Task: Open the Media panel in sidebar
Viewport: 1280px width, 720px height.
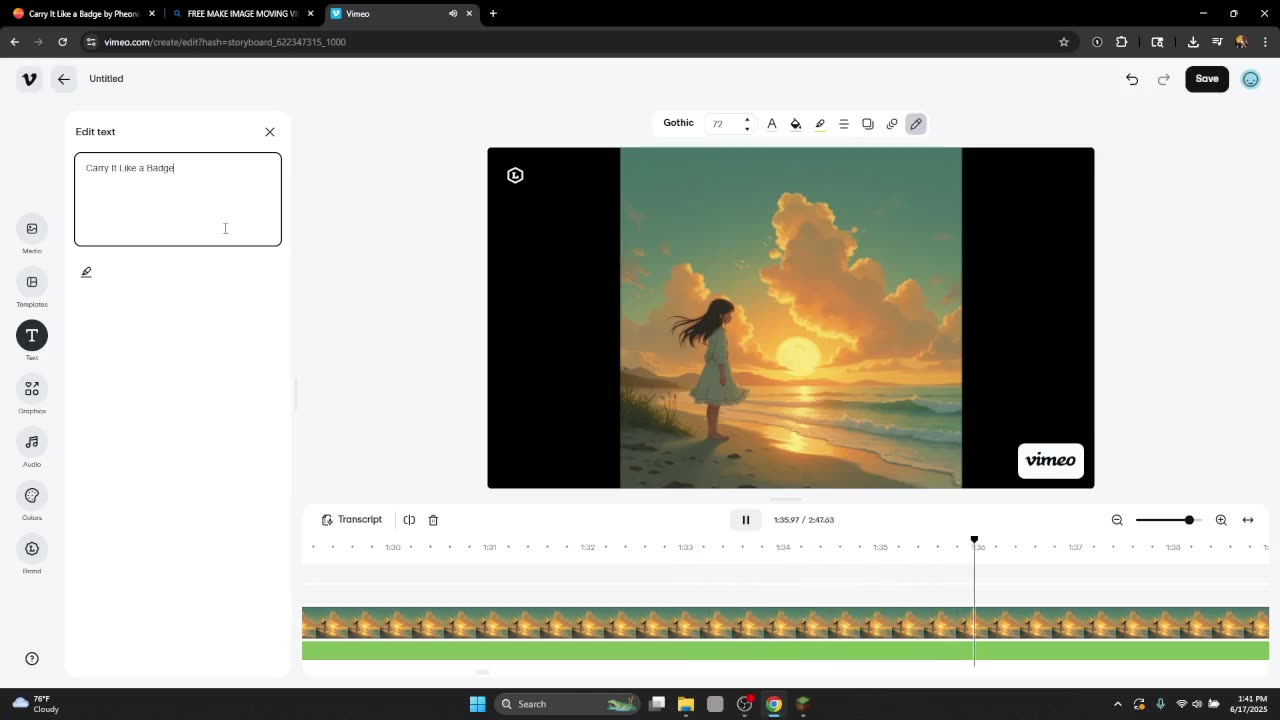Action: tap(32, 229)
